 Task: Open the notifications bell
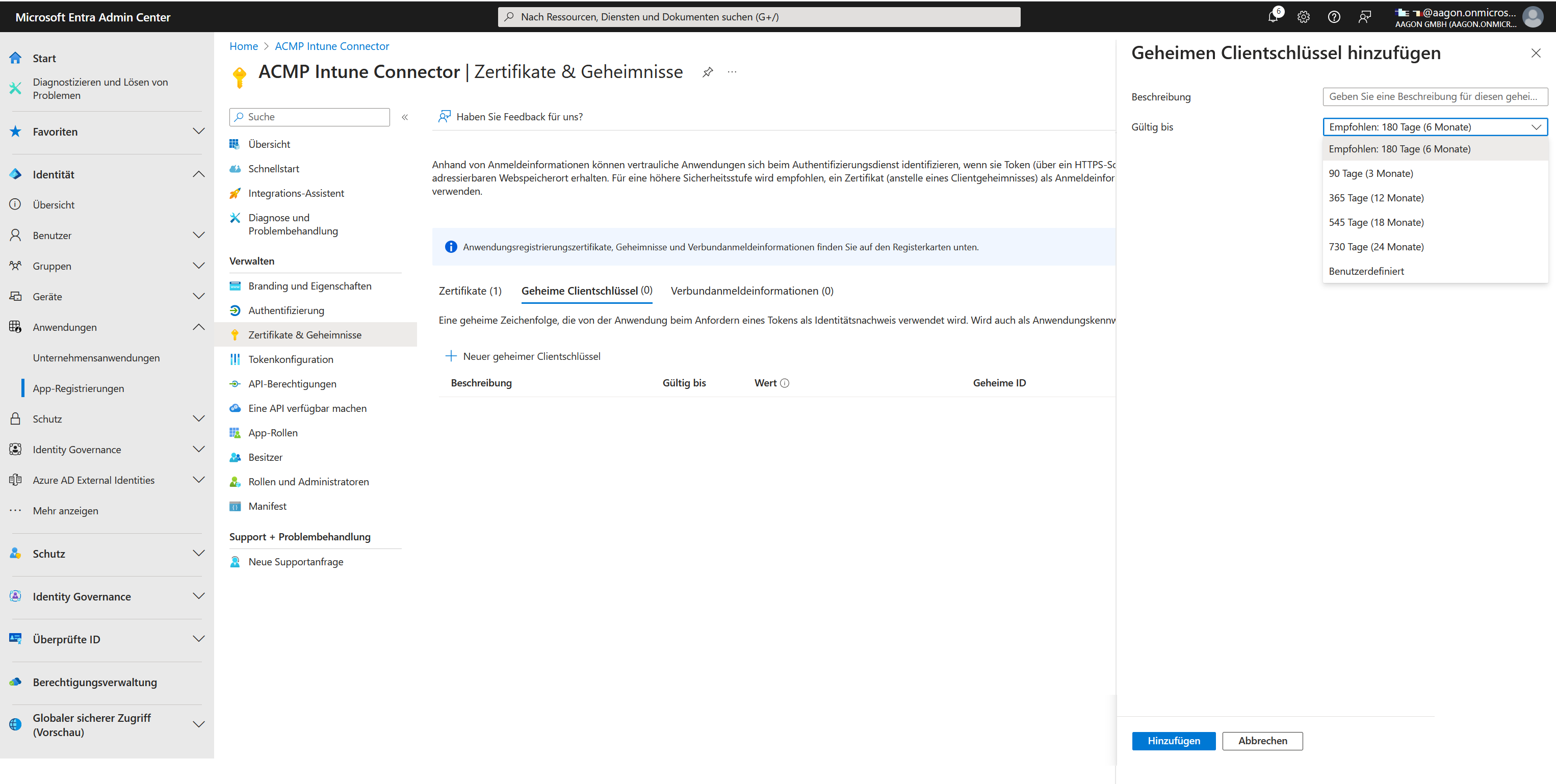coord(1274,16)
